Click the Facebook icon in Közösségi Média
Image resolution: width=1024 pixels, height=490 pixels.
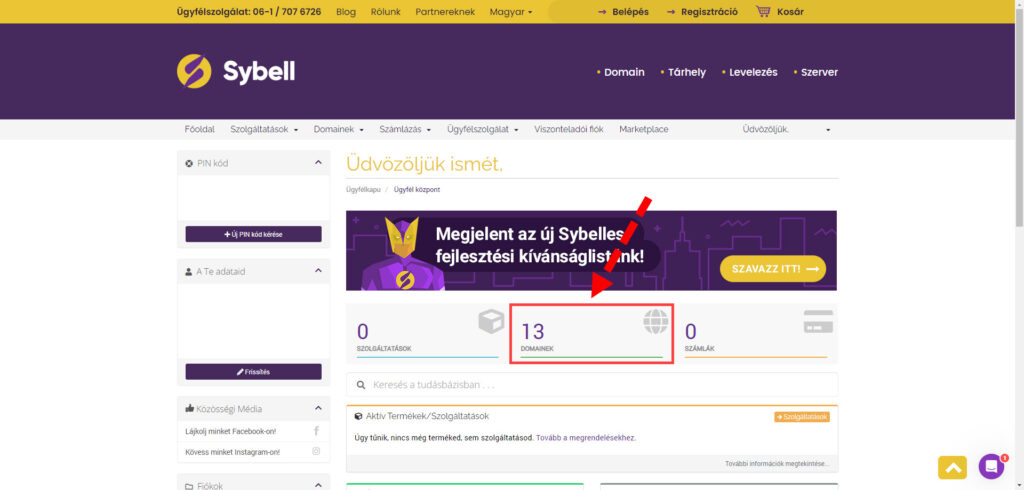point(317,431)
